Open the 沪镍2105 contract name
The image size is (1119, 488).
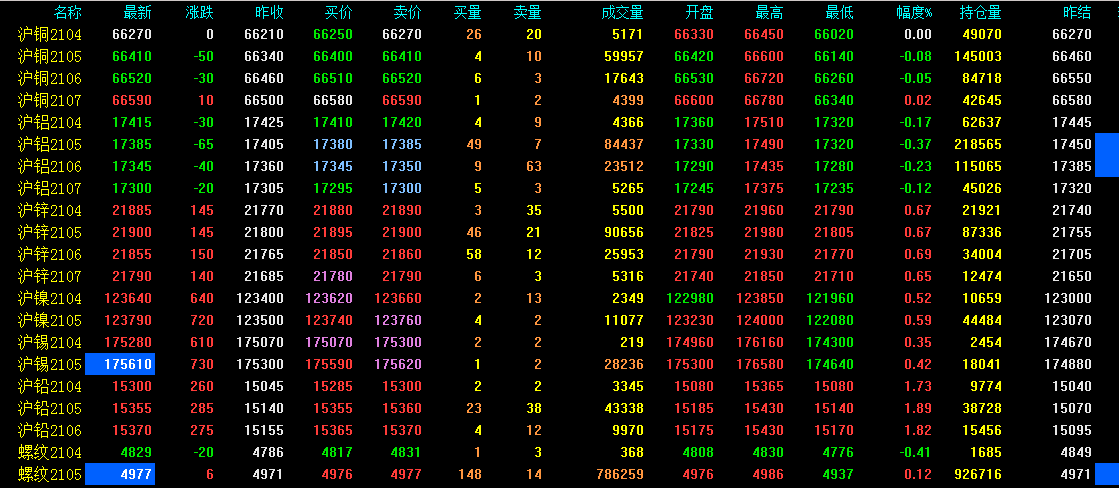pyautogui.click(x=49, y=321)
